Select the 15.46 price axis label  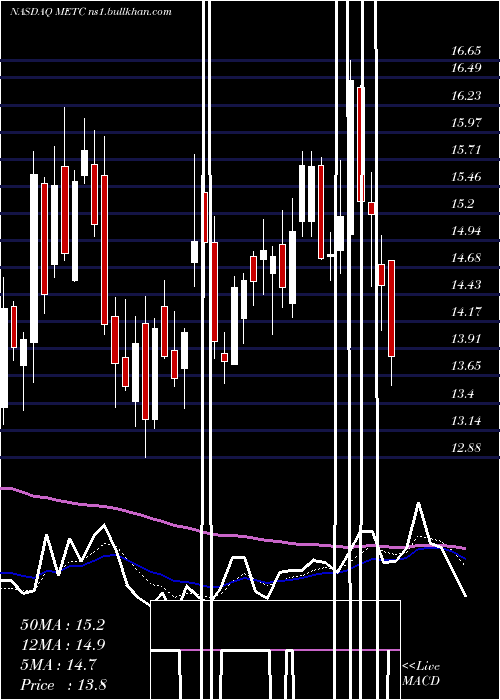point(466,177)
